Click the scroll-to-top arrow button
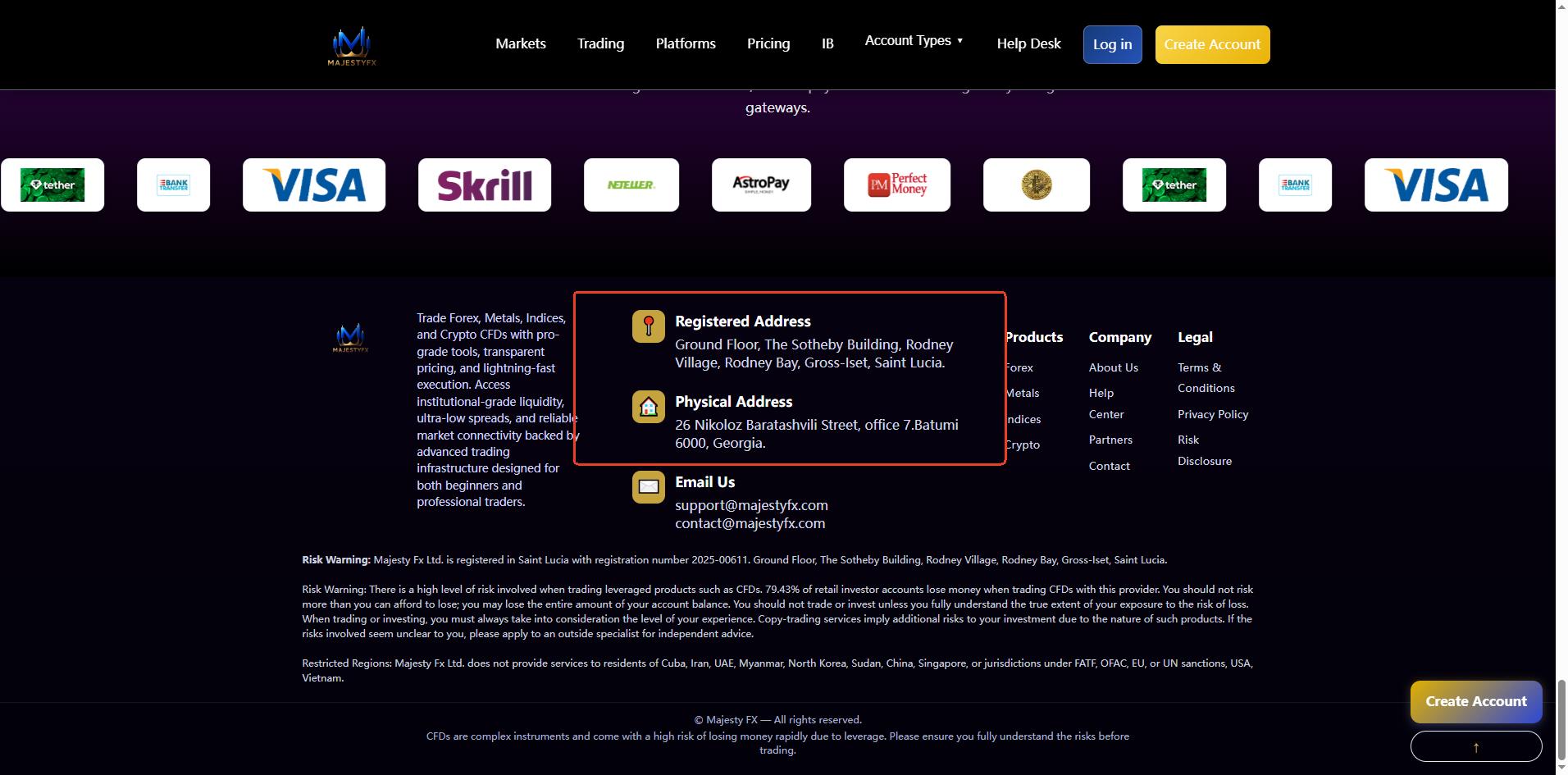1568x775 pixels. pos(1476,746)
